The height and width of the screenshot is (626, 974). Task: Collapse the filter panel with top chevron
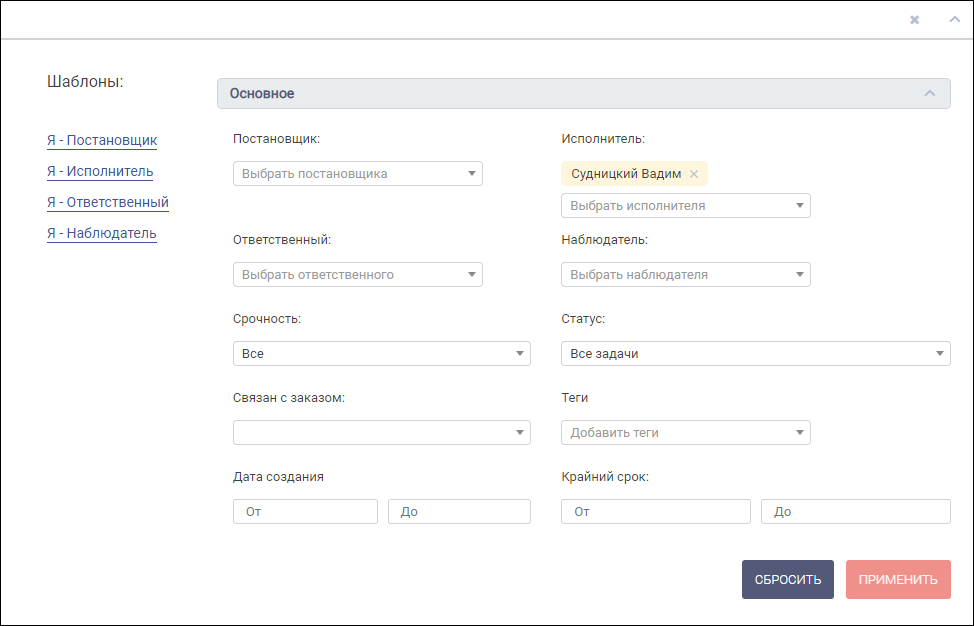[955, 19]
